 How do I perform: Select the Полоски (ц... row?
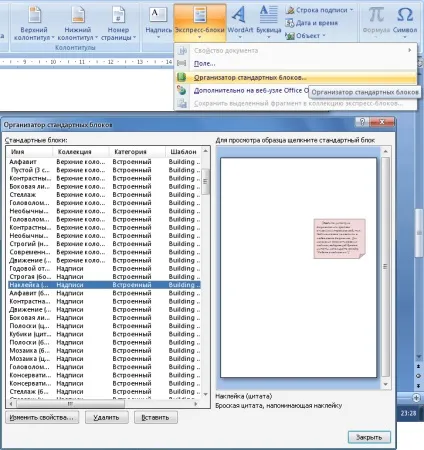pyautogui.click(x=104, y=326)
